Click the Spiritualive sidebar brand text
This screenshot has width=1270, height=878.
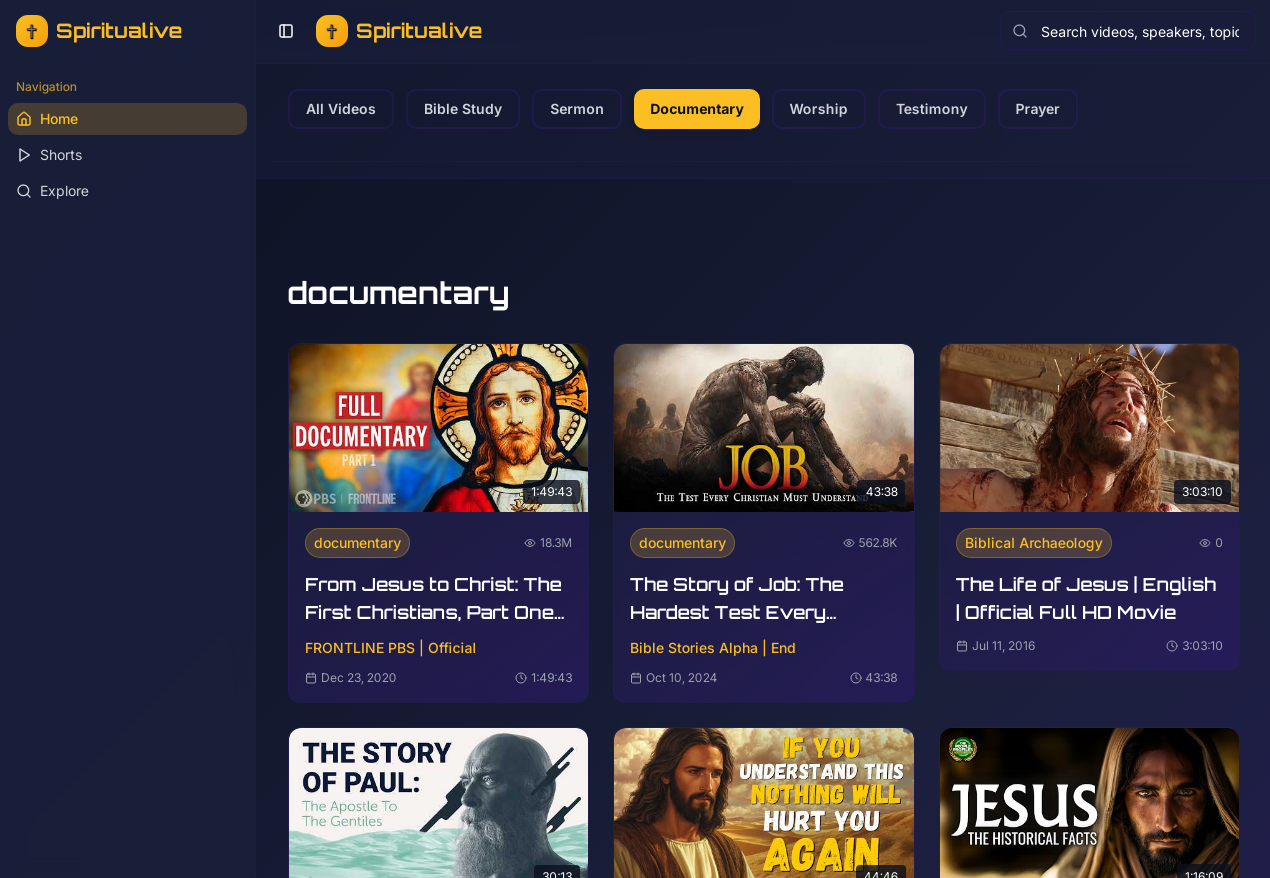(x=119, y=31)
